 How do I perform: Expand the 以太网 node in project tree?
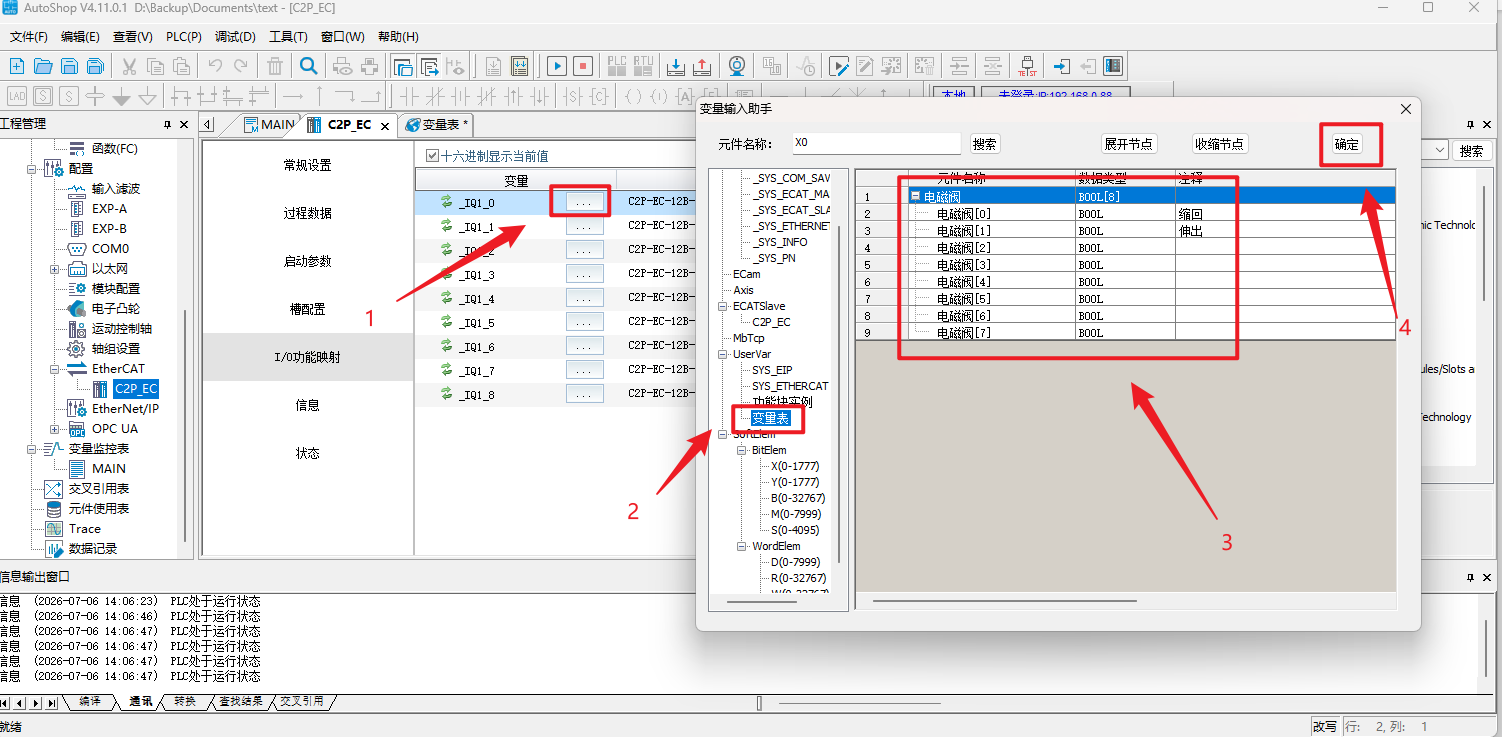(55, 269)
